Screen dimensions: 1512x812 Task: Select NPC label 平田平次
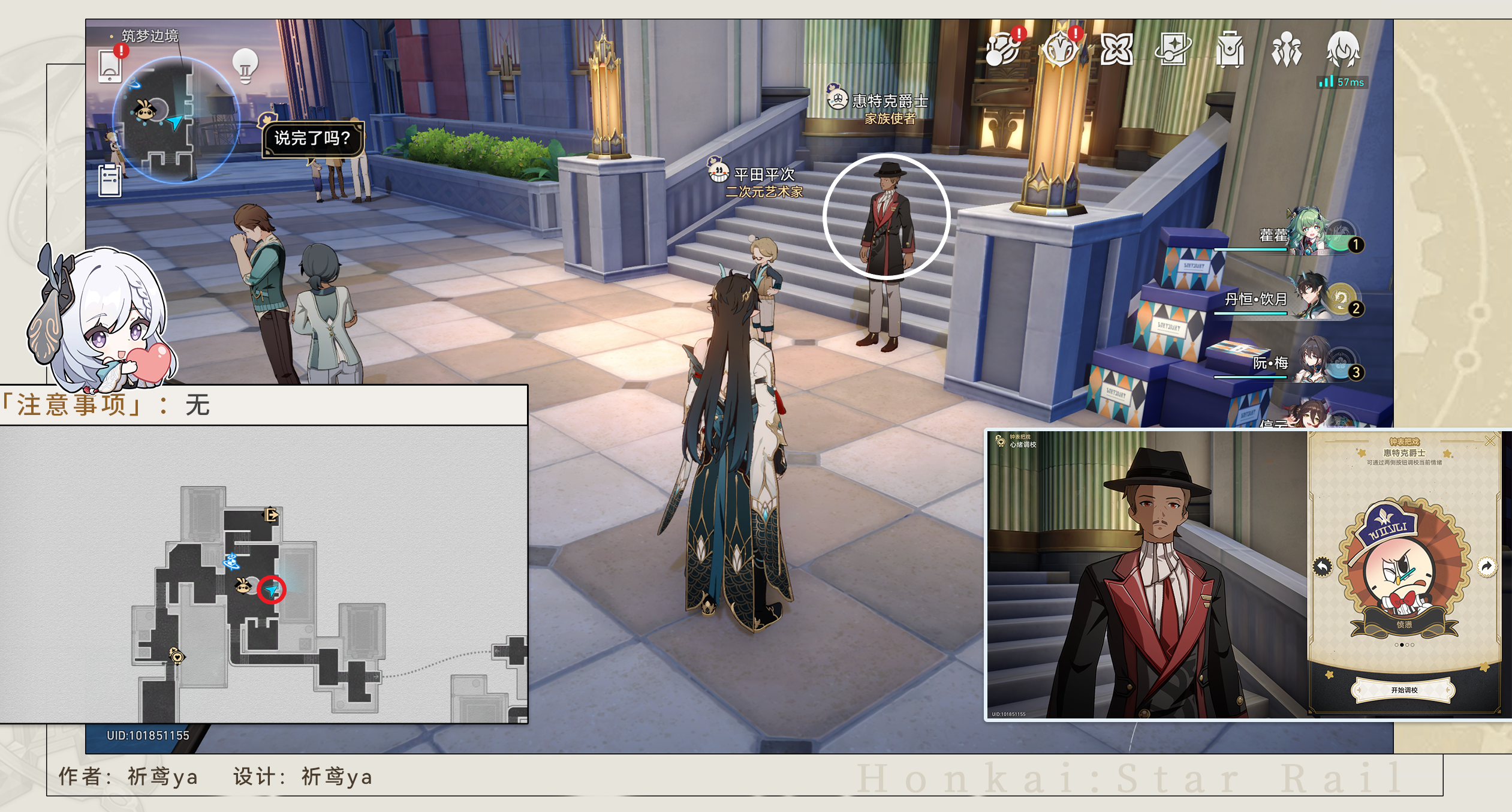pyautogui.click(x=764, y=174)
